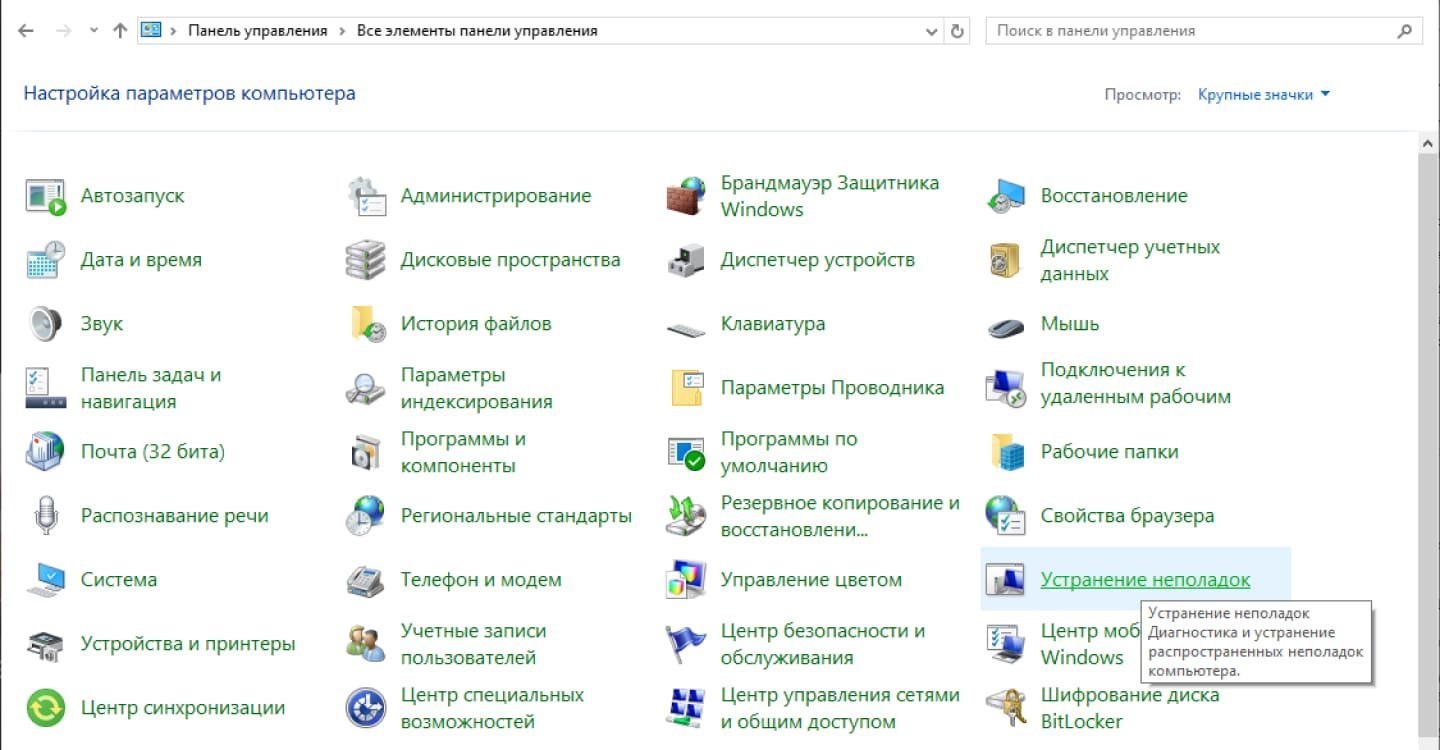1440x750 pixels.
Task: Open Телефон и модем icon
Action: tap(366, 580)
